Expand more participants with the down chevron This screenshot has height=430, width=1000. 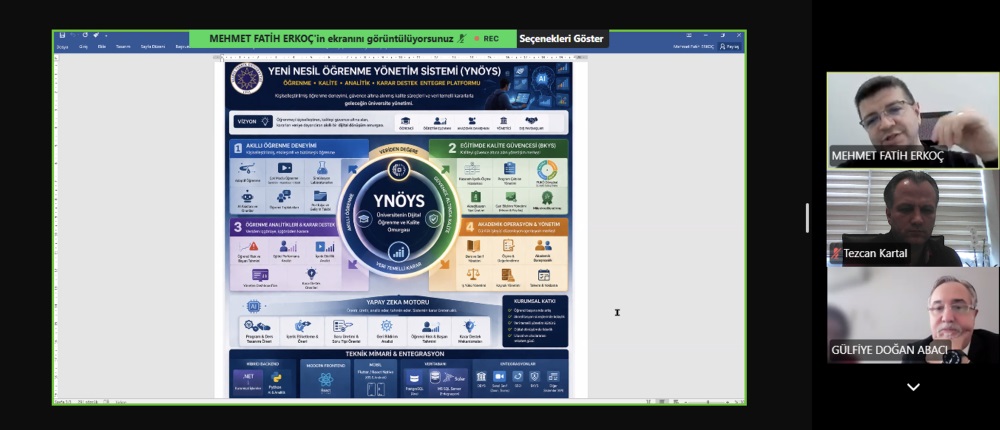point(912,387)
